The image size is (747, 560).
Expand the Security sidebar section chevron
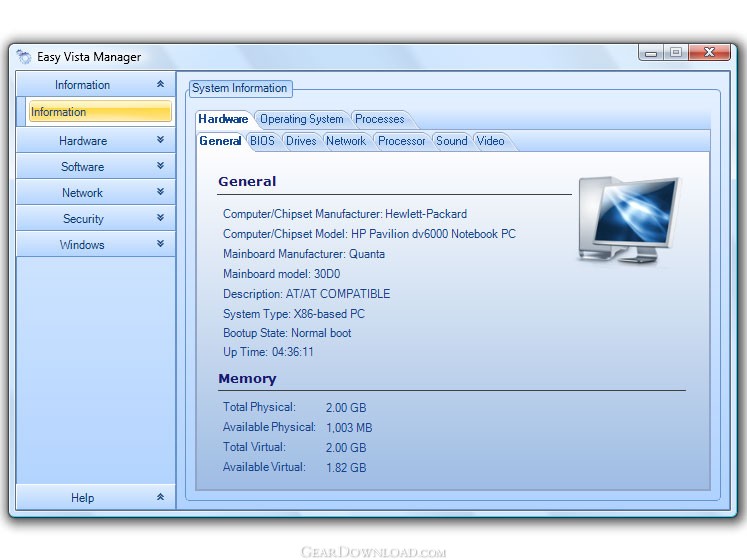coord(161,218)
